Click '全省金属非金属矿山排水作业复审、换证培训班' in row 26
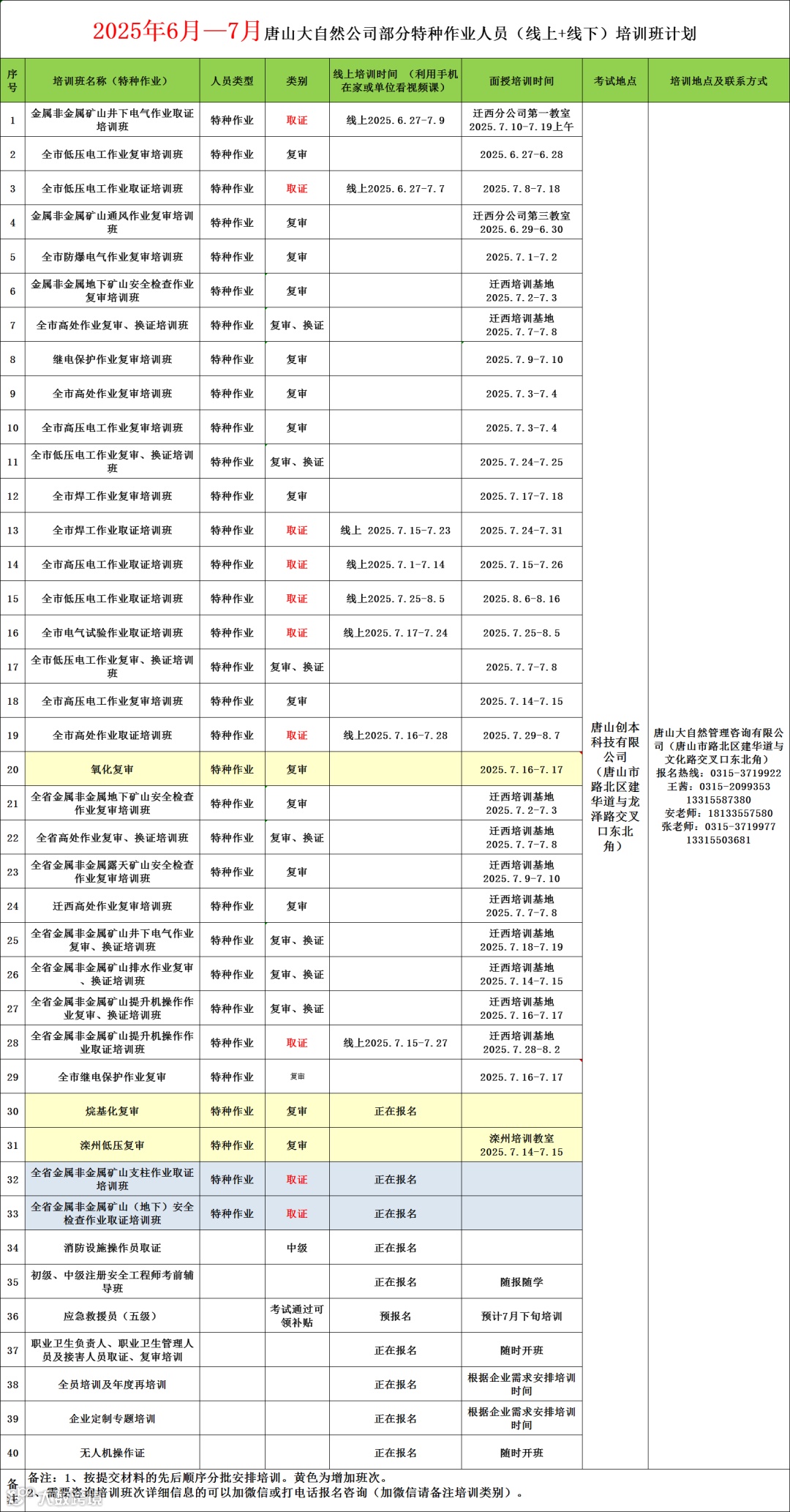The height and width of the screenshot is (1512, 790). (112, 974)
